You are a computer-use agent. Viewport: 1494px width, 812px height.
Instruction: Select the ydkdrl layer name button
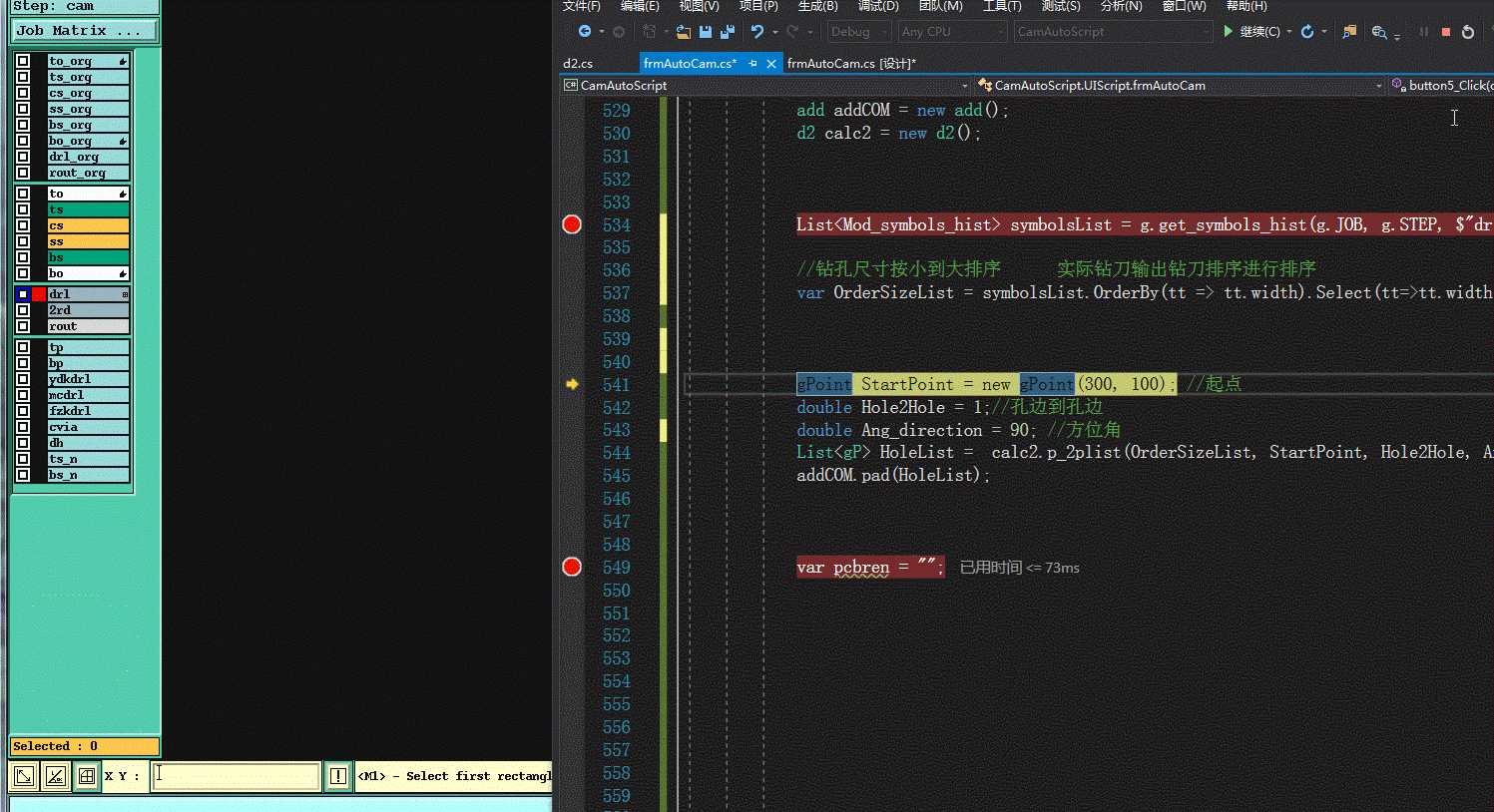(89, 379)
